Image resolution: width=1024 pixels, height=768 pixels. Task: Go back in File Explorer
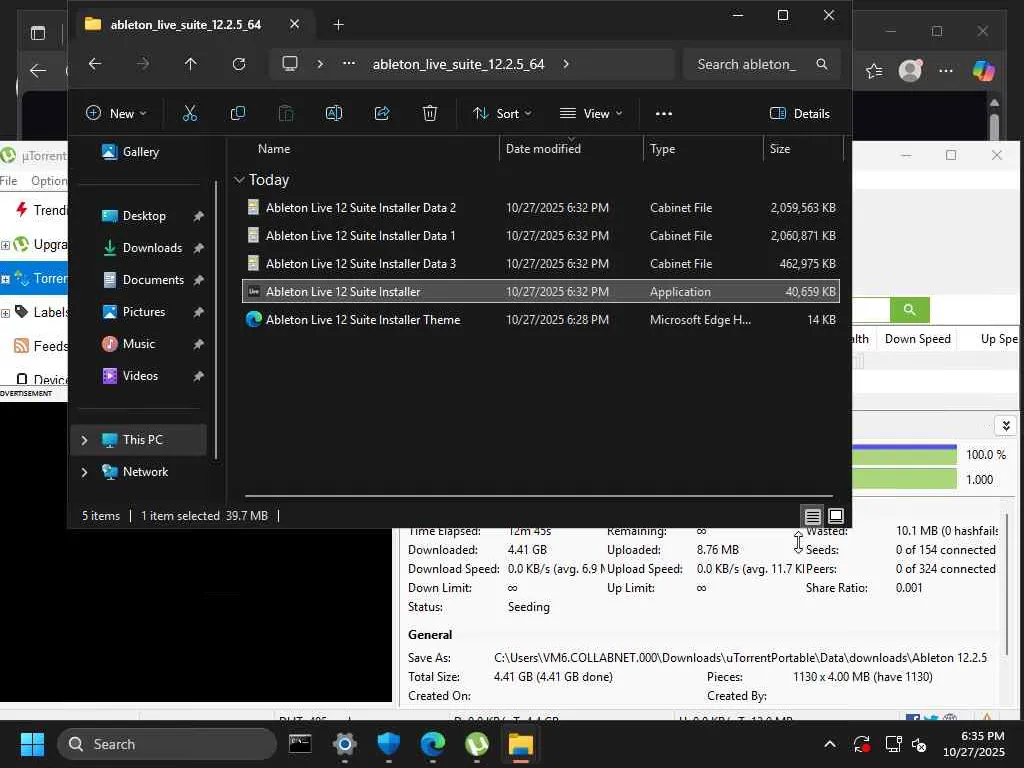(x=95, y=64)
